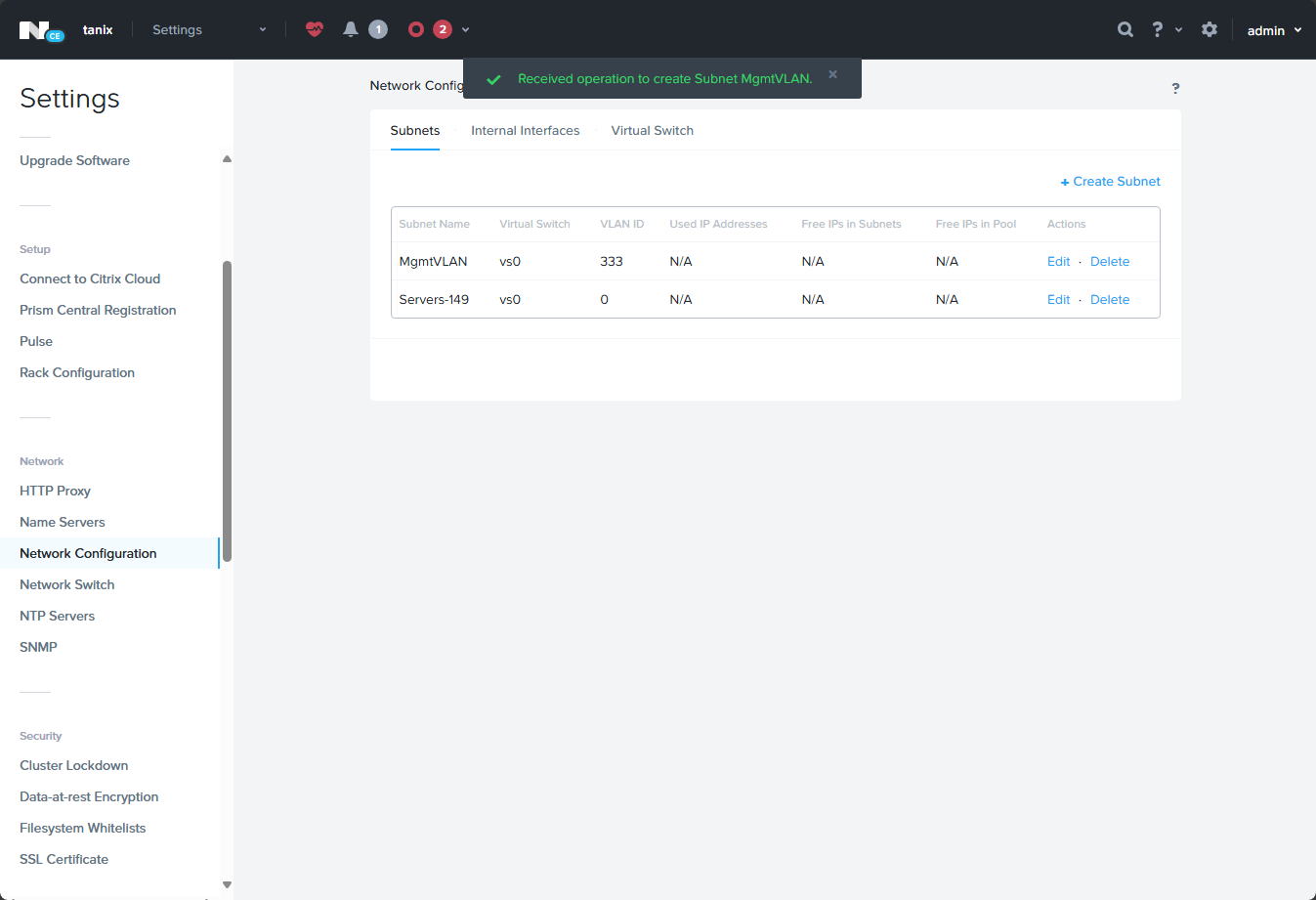Click the Free IPs in Subnets header
This screenshot has height=900, width=1316.
pyautogui.click(x=851, y=224)
